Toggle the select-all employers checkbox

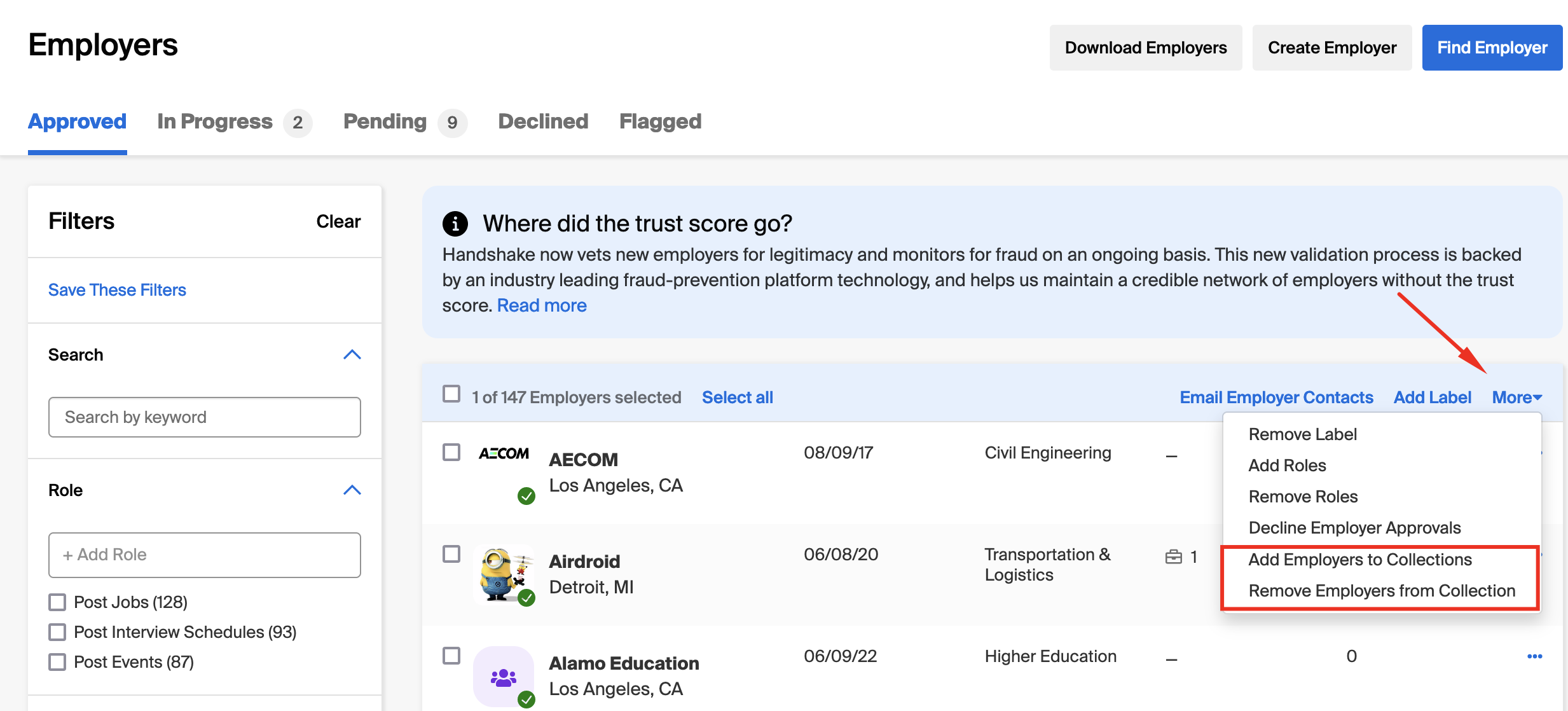coord(451,394)
